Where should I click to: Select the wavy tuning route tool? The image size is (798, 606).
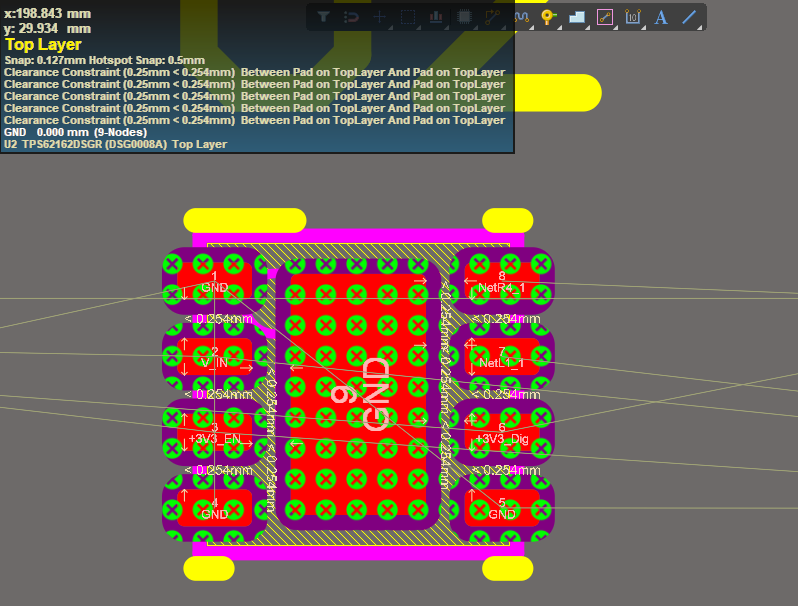click(519, 17)
